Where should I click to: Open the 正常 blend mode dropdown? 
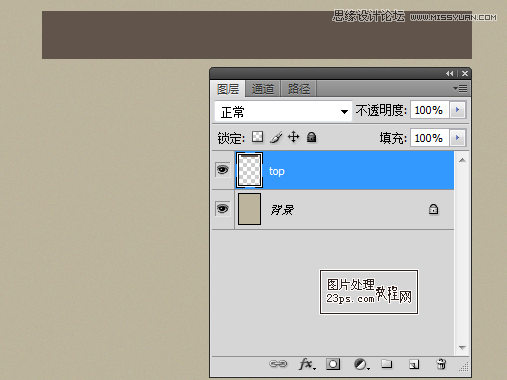coord(283,111)
